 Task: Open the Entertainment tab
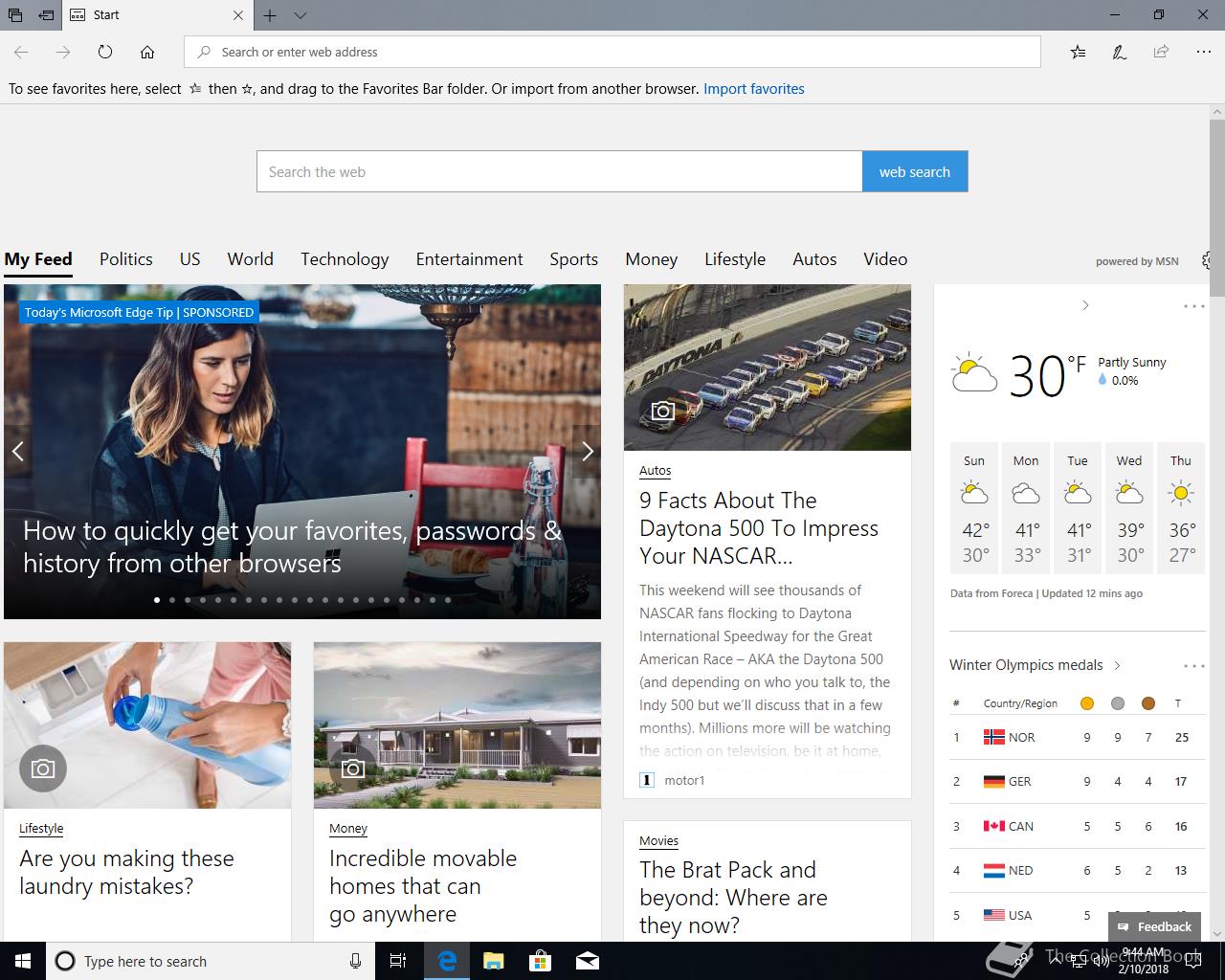click(469, 259)
